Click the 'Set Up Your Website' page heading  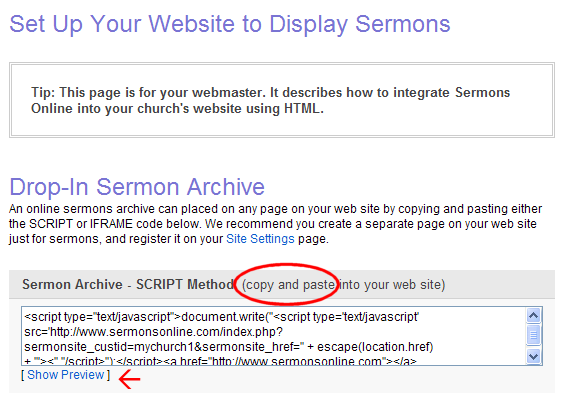[x=229, y=24]
